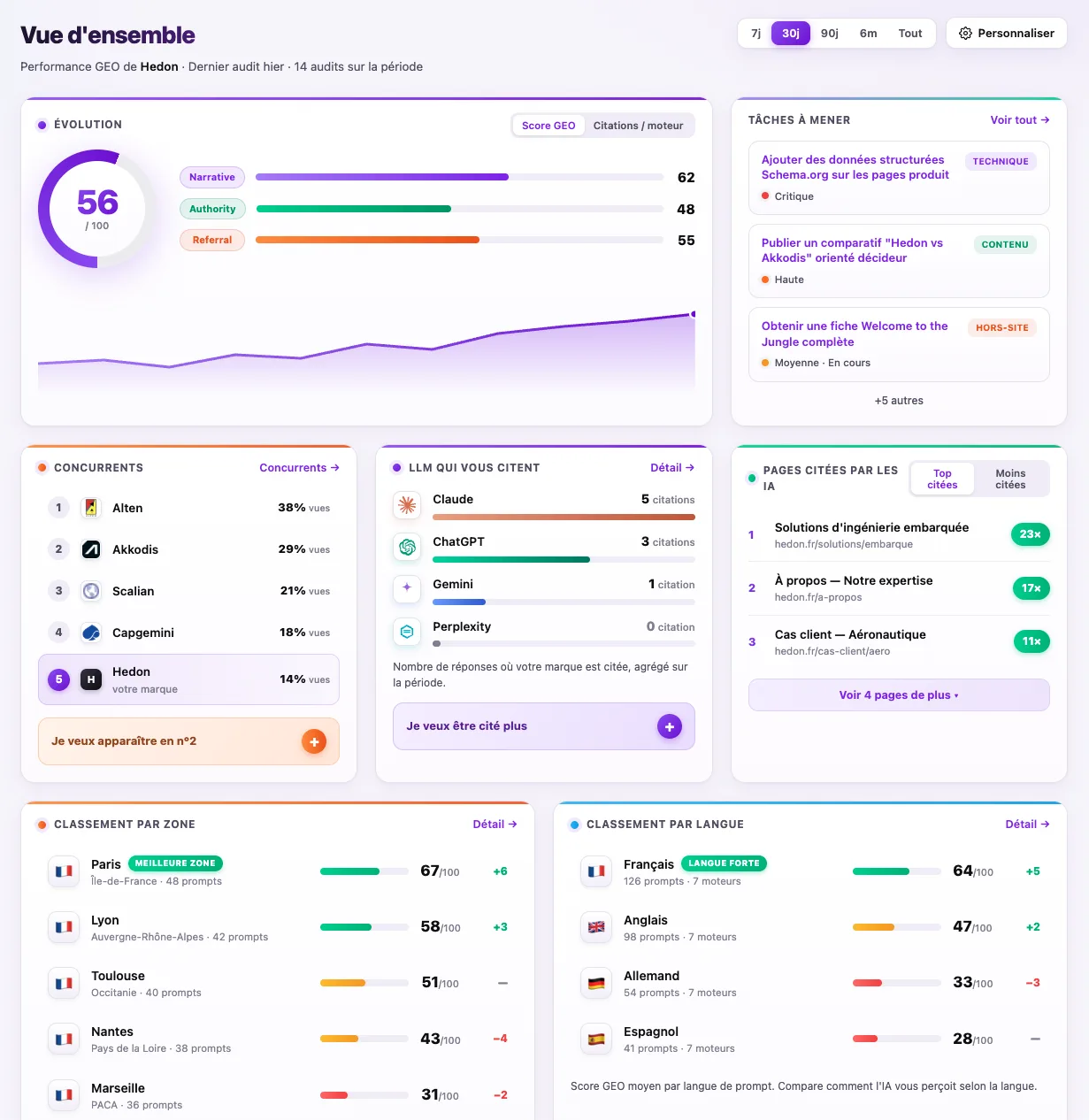Image resolution: width=1089 pixels, height=1120 pixels.
Task: Click the Narrative score pill
Action: click(x=212, y=177)
